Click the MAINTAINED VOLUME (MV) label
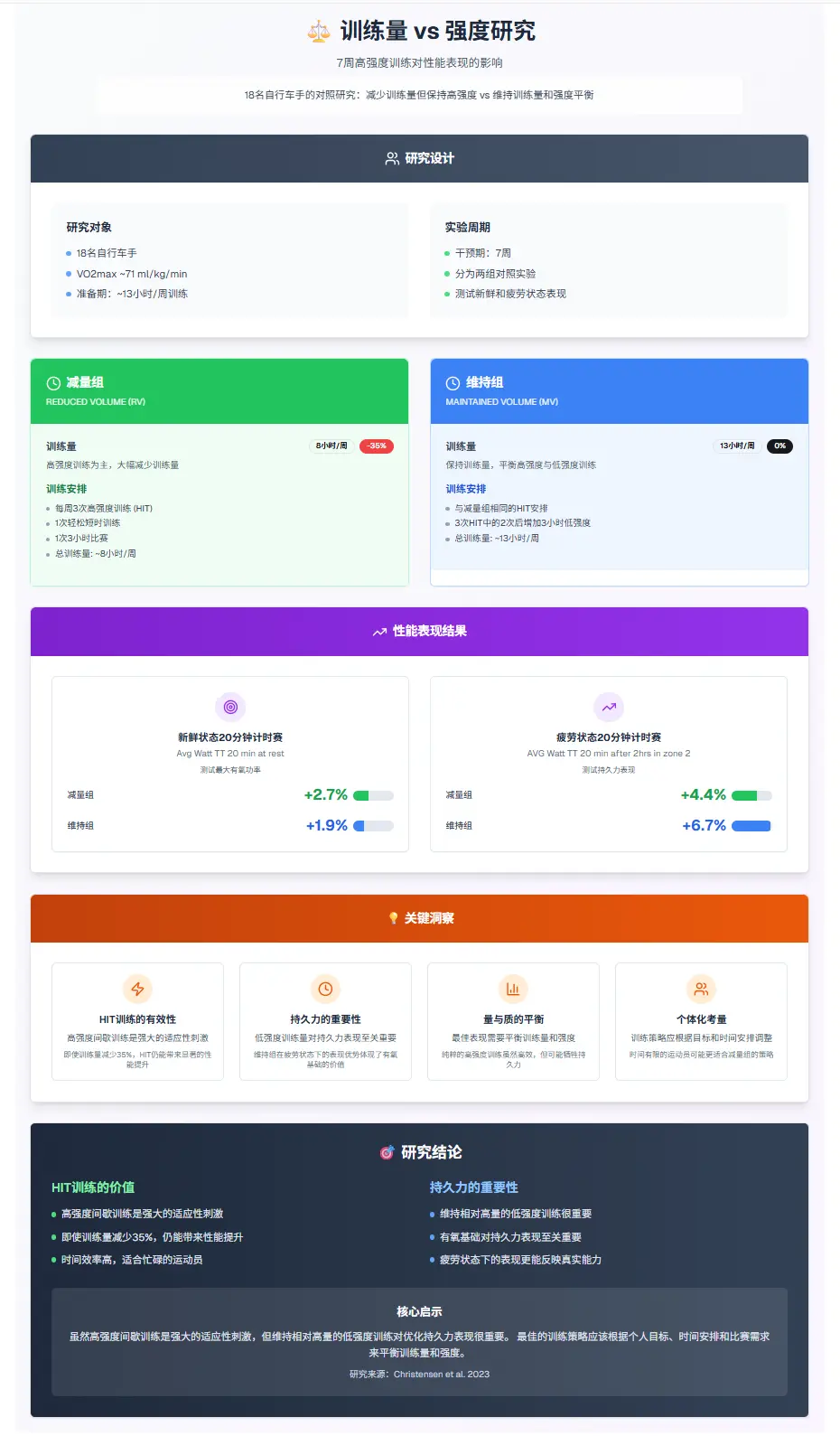Screen dimensions: 840x1436 501,402
